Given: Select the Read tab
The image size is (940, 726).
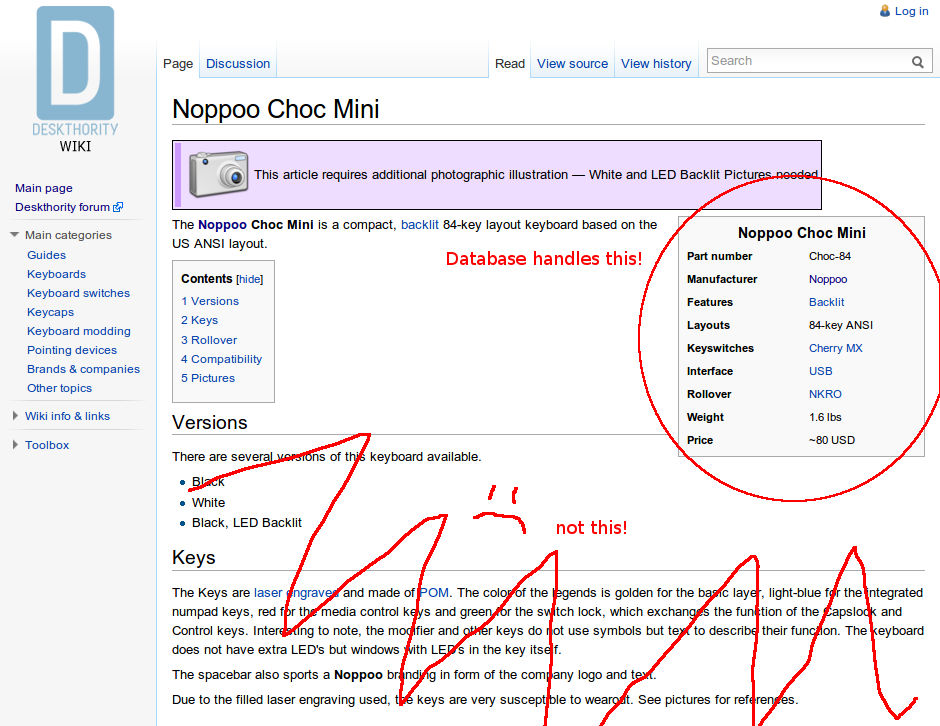Looking at the screenshot, I should point(510,63).
